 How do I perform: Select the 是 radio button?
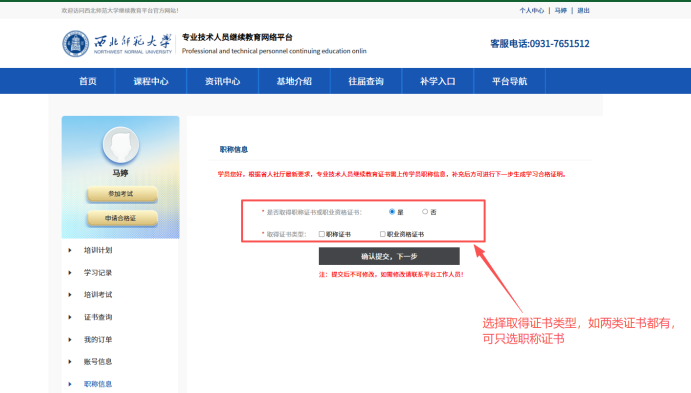pyautogui.click(x=392, y=212)
